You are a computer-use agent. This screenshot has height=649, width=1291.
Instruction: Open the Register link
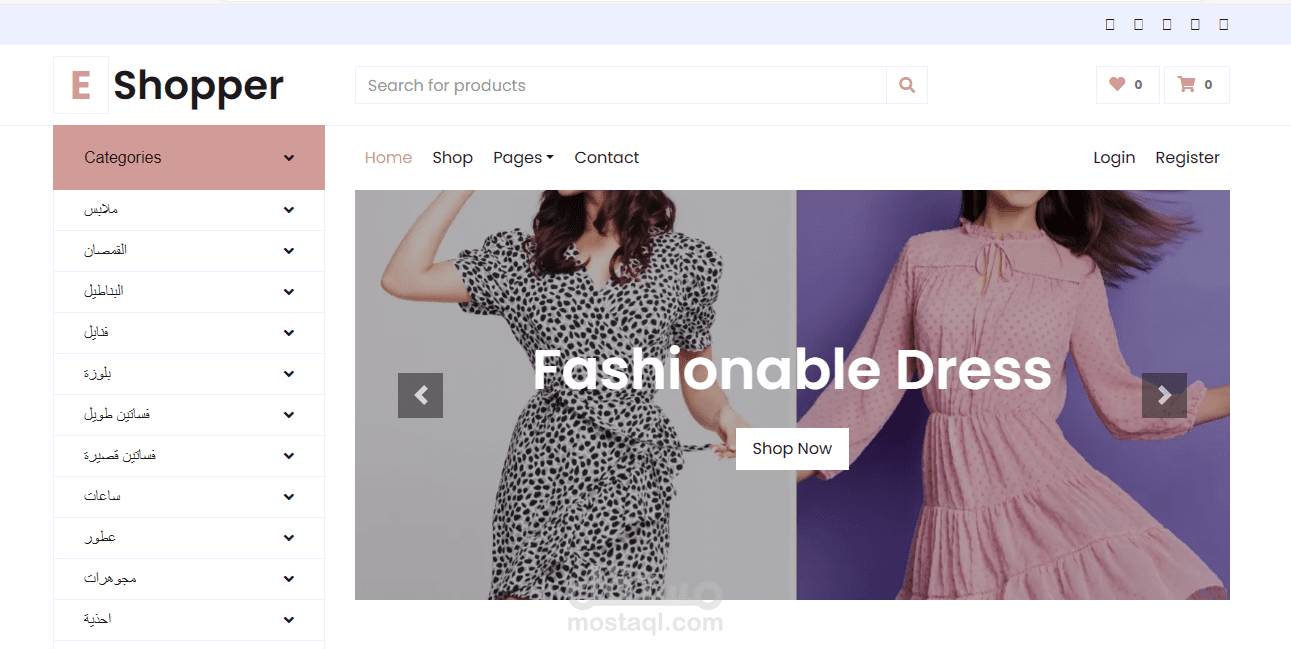1187,157
